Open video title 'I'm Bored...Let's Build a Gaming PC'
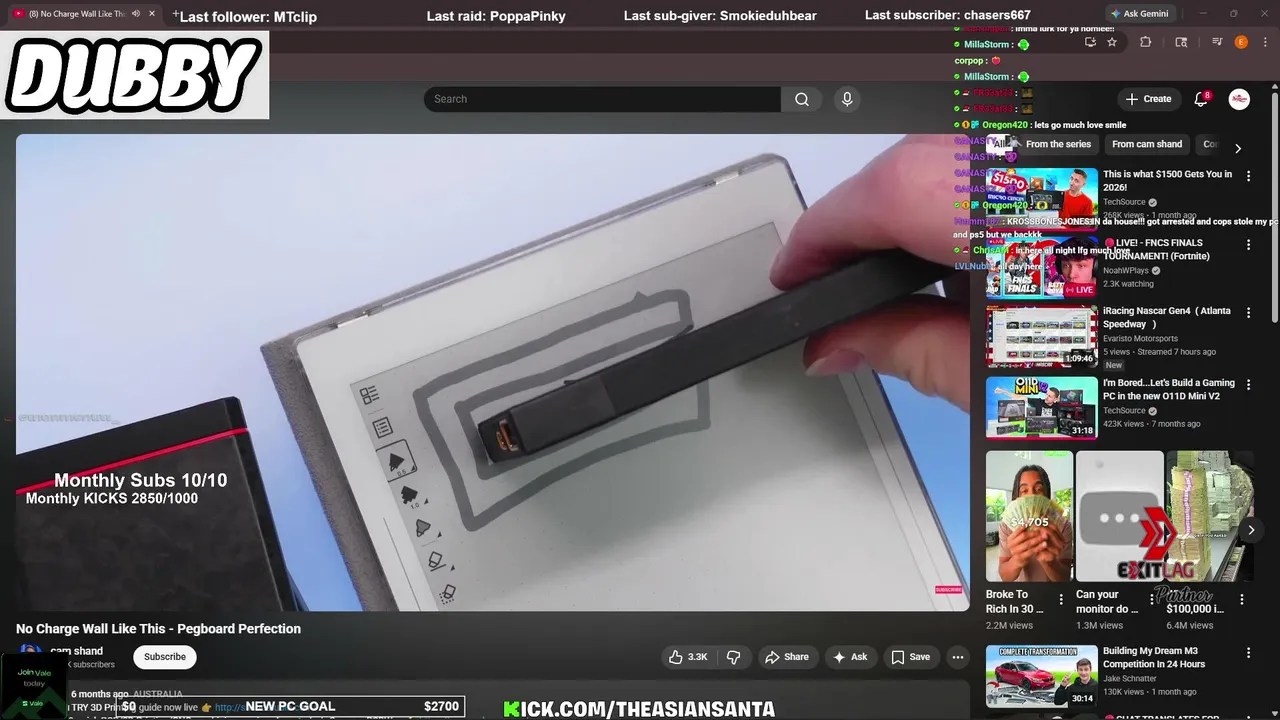Image resolution: width=1280 pixels, height=720 pixels. coord(1169,390)
